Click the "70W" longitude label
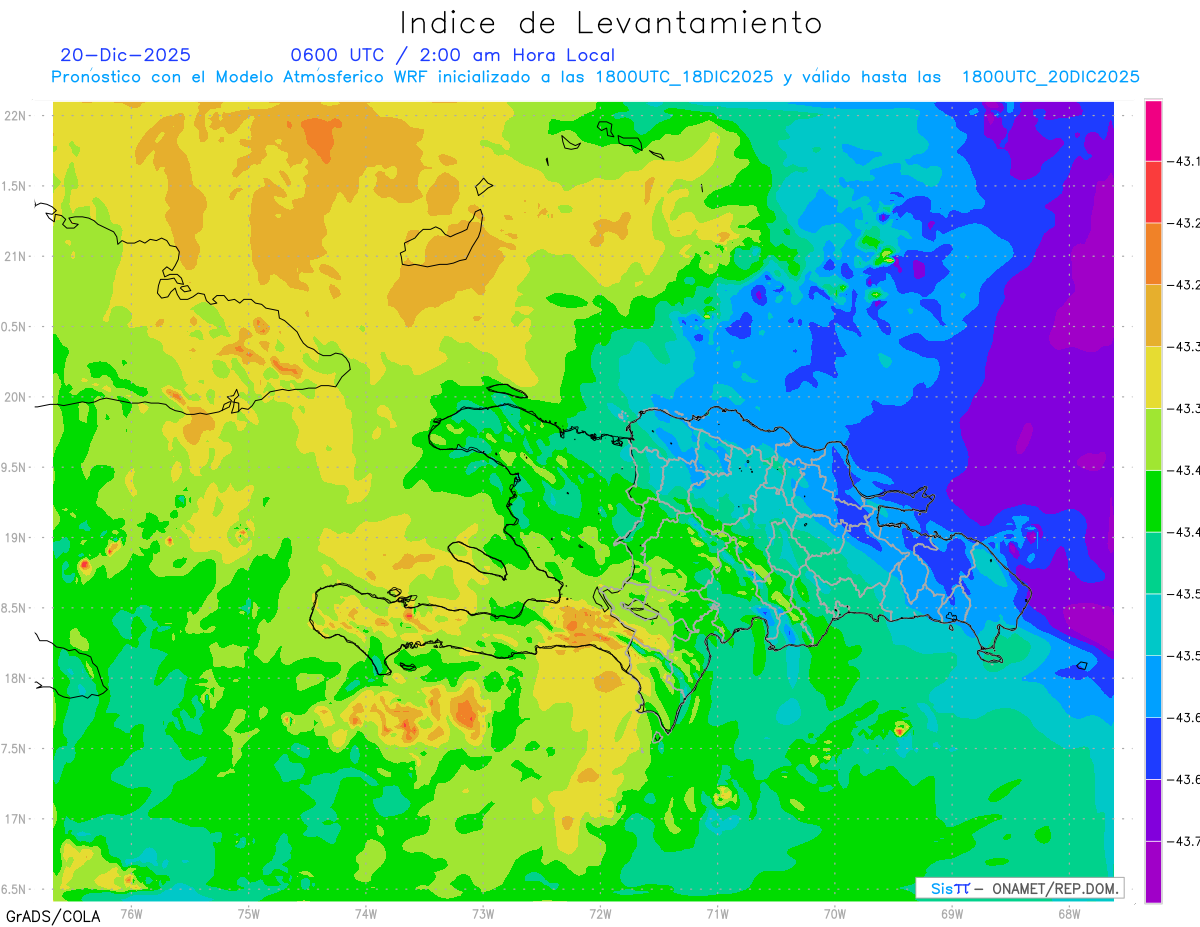 [x=835, y=913]
